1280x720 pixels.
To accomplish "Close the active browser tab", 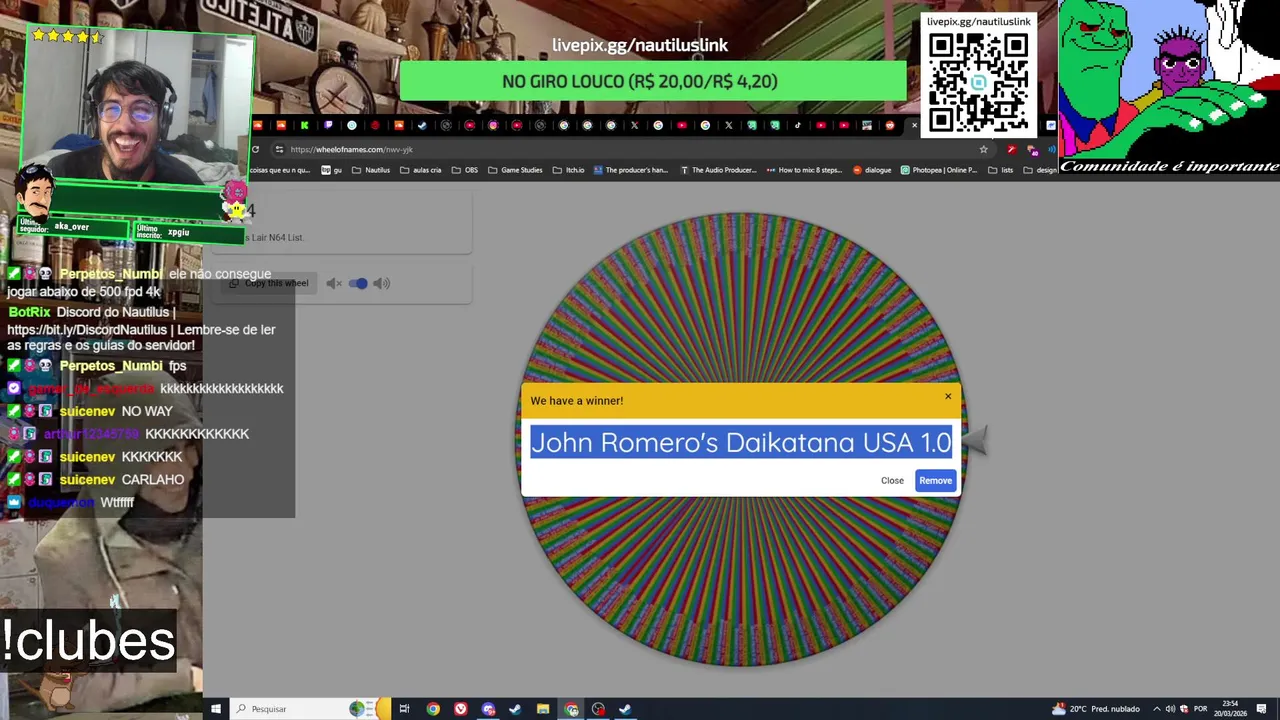I will (914, 125).
